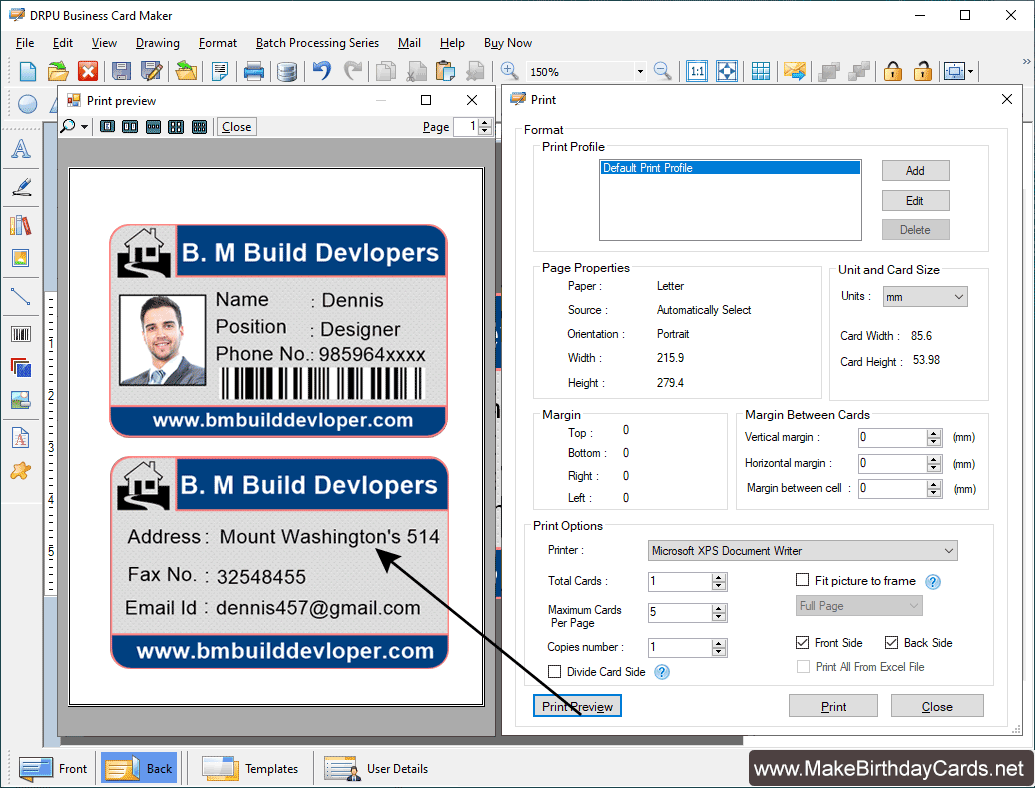Switch to the Templates tab

coord(250,769)
